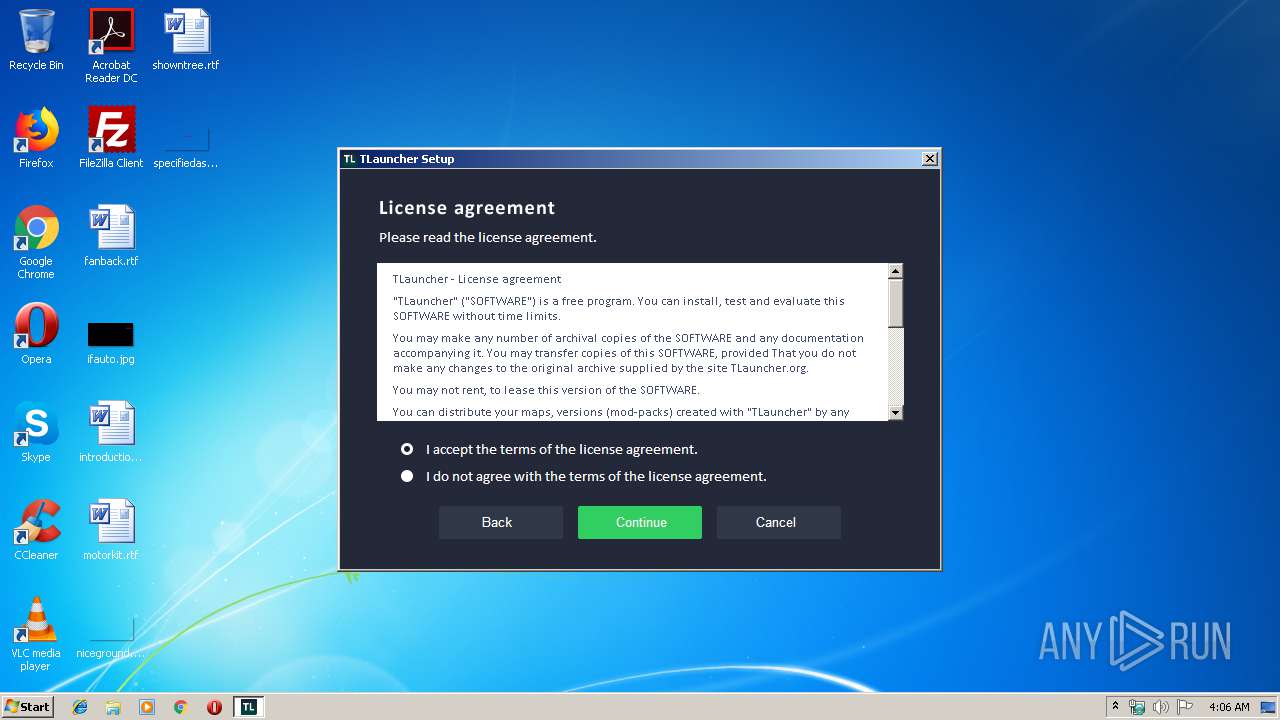Viewport: 1280px width, 720px height.
Task: Click inside the license agreement text
Action: click(632, 342)
